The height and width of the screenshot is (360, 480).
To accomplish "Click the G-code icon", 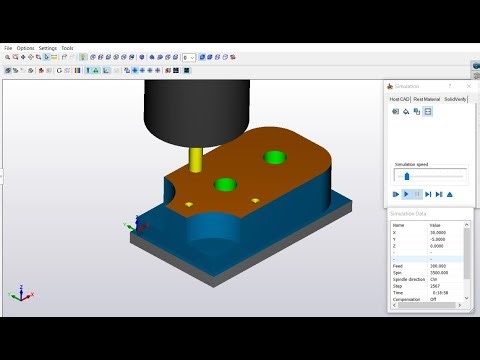I will [59, 70].
